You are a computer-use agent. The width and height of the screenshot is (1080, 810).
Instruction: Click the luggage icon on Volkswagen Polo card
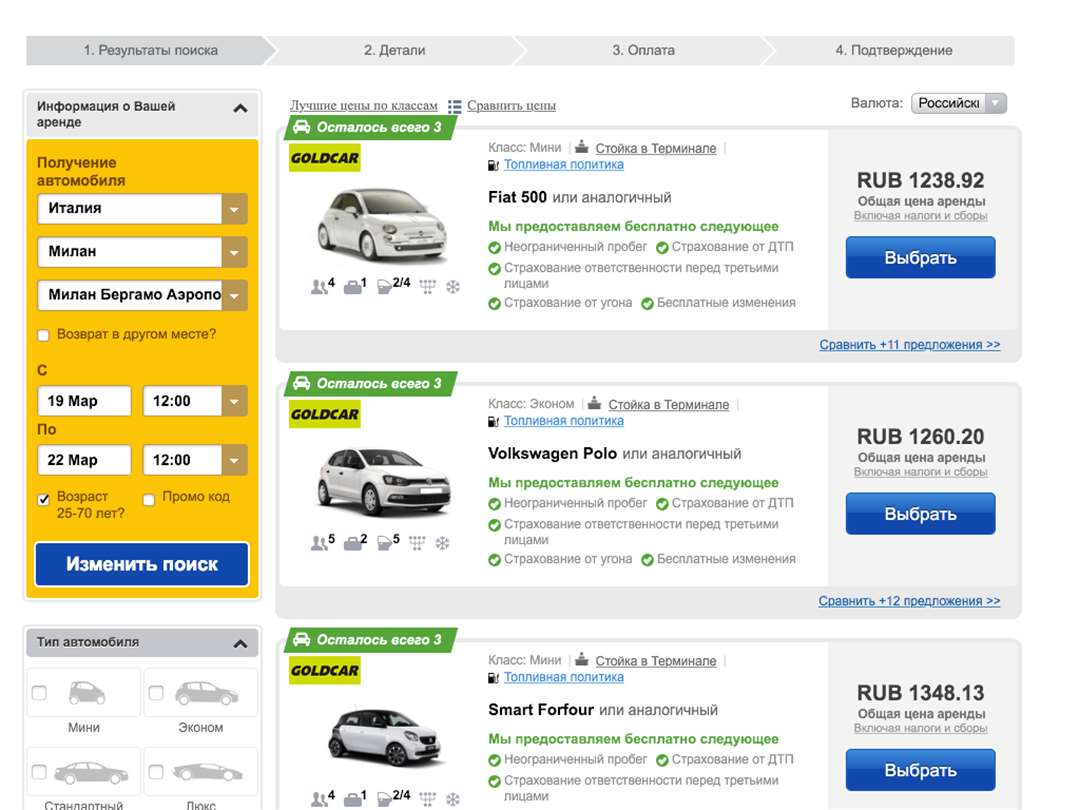tap(352, 543)
